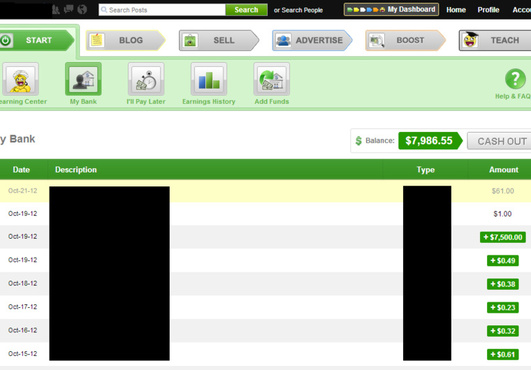Click the chat bubbles icon in top bar
The image size is (531, 370).
point(69,9)
